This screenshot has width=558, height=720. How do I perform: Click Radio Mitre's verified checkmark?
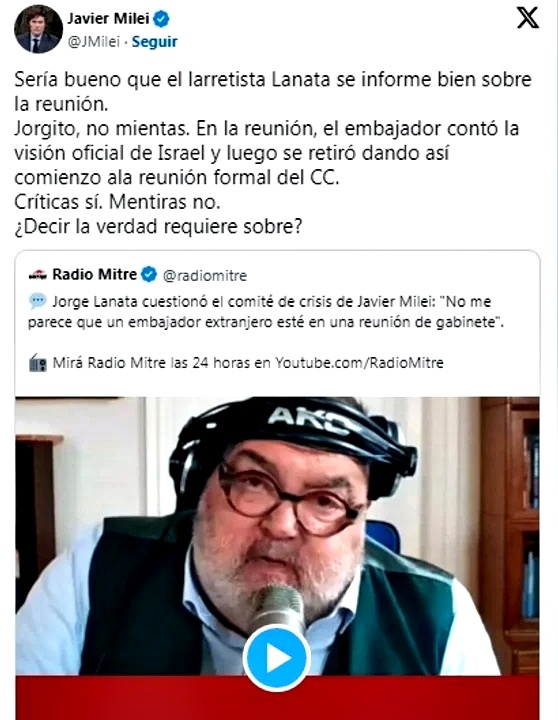[148, 275]
